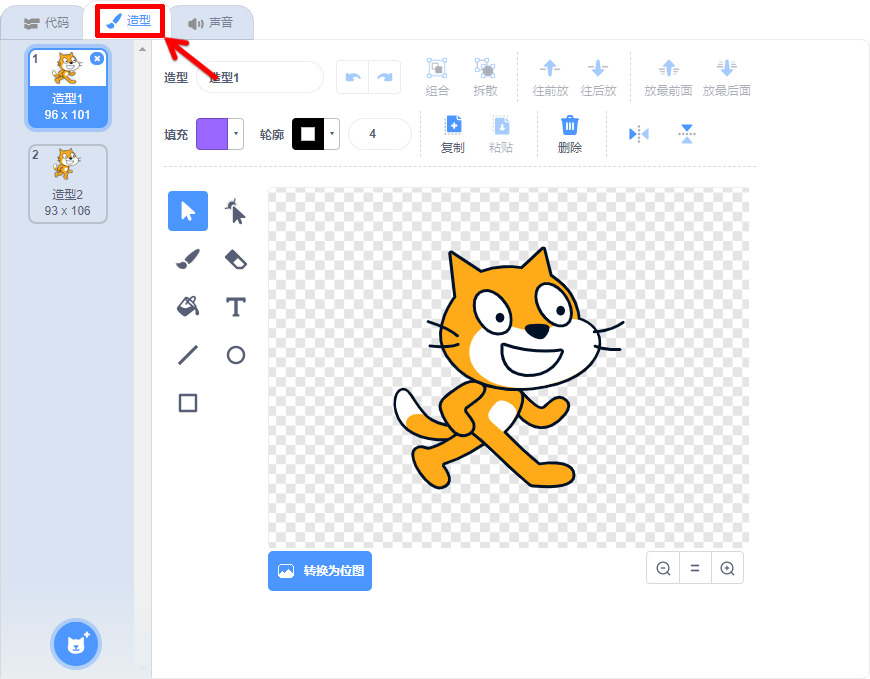The width and height of the screenshot is (870, 679).
Task: Select the Line tool
Action: click(x=188, y=355)
